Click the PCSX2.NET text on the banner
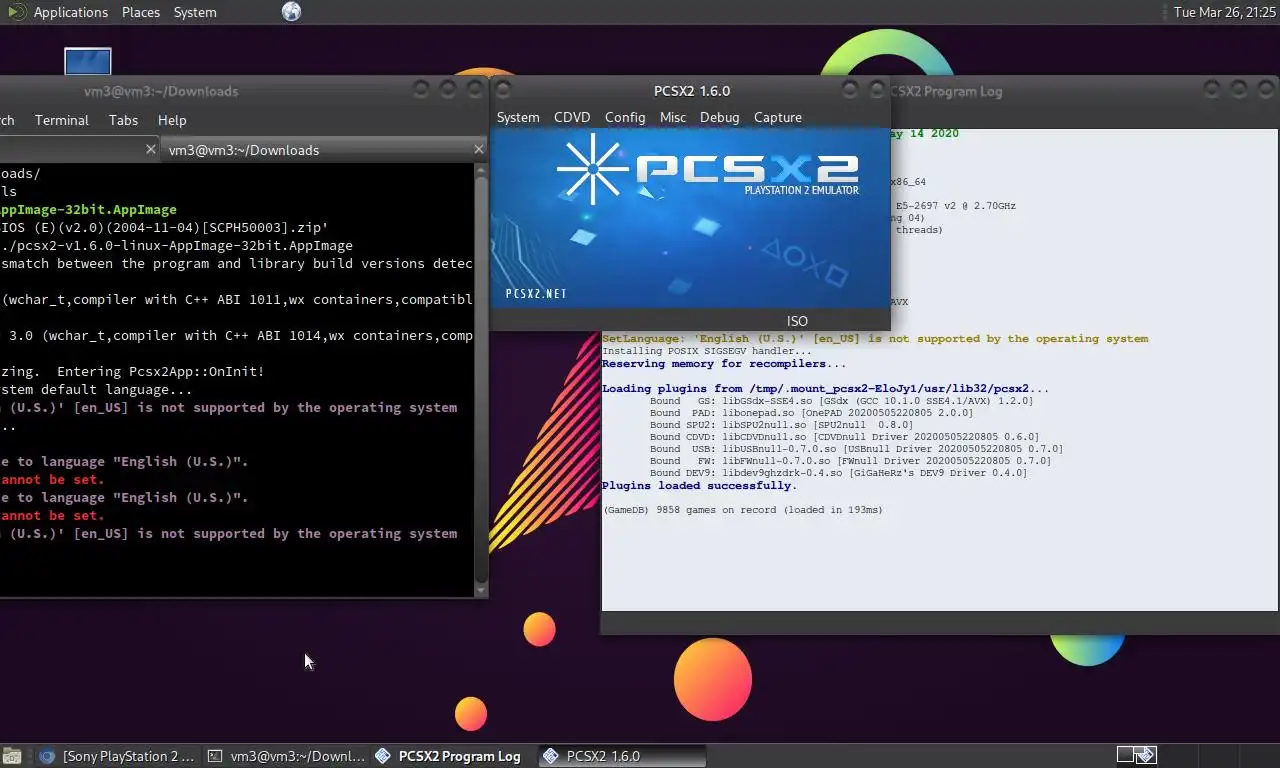 click(x=536, y=294)
